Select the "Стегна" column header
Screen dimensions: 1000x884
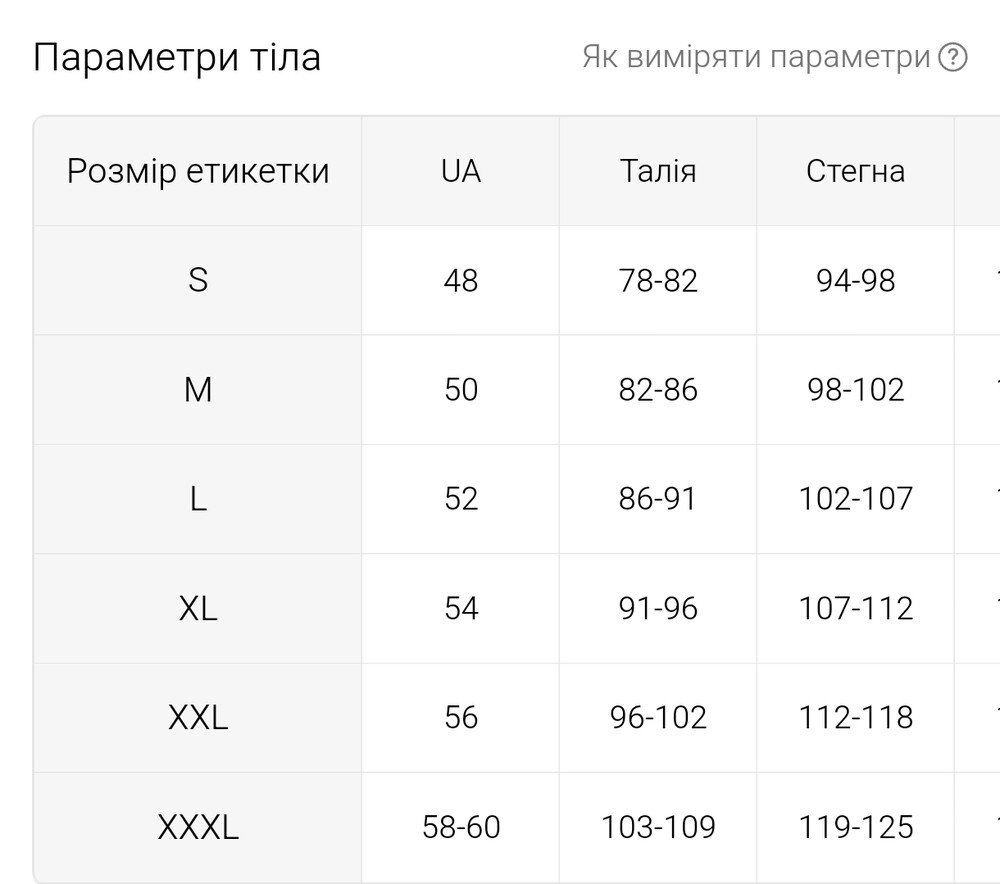855,171
